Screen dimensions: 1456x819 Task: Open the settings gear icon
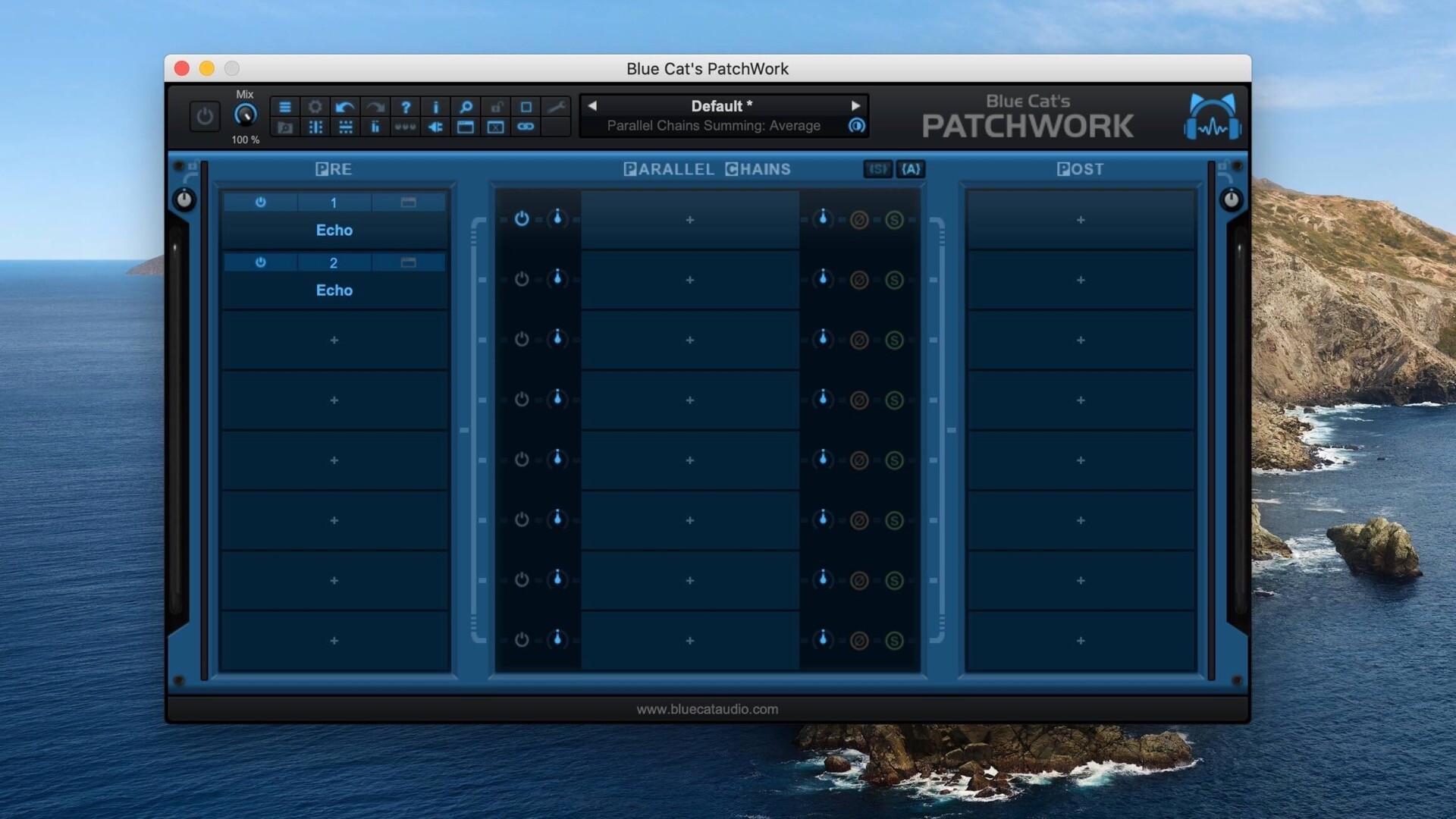[315, 107]
